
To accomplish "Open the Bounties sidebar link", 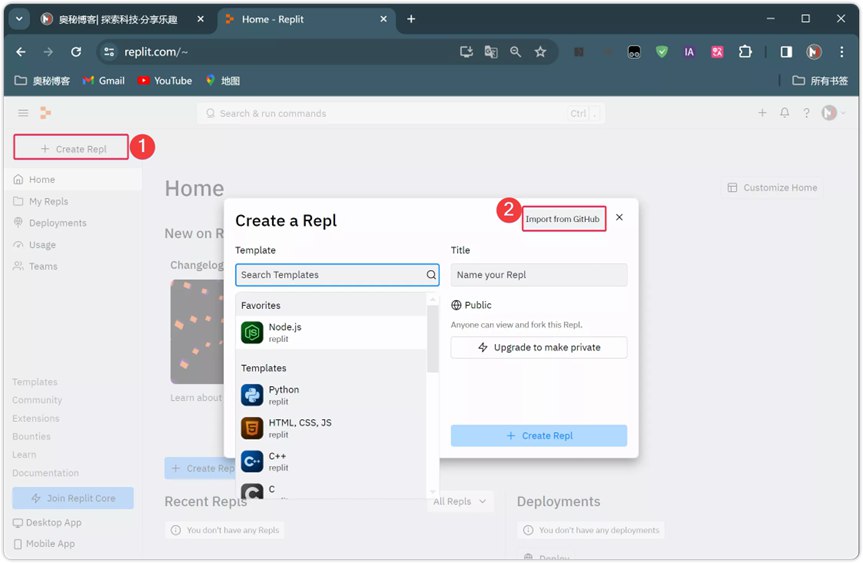I will [x=31, y=436].
